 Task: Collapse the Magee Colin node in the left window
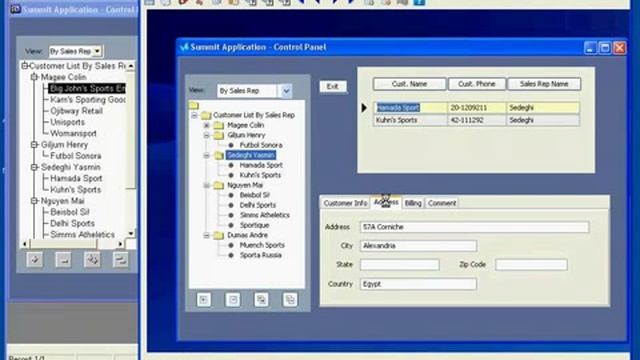pyautogui.click(x=34, y=77)
